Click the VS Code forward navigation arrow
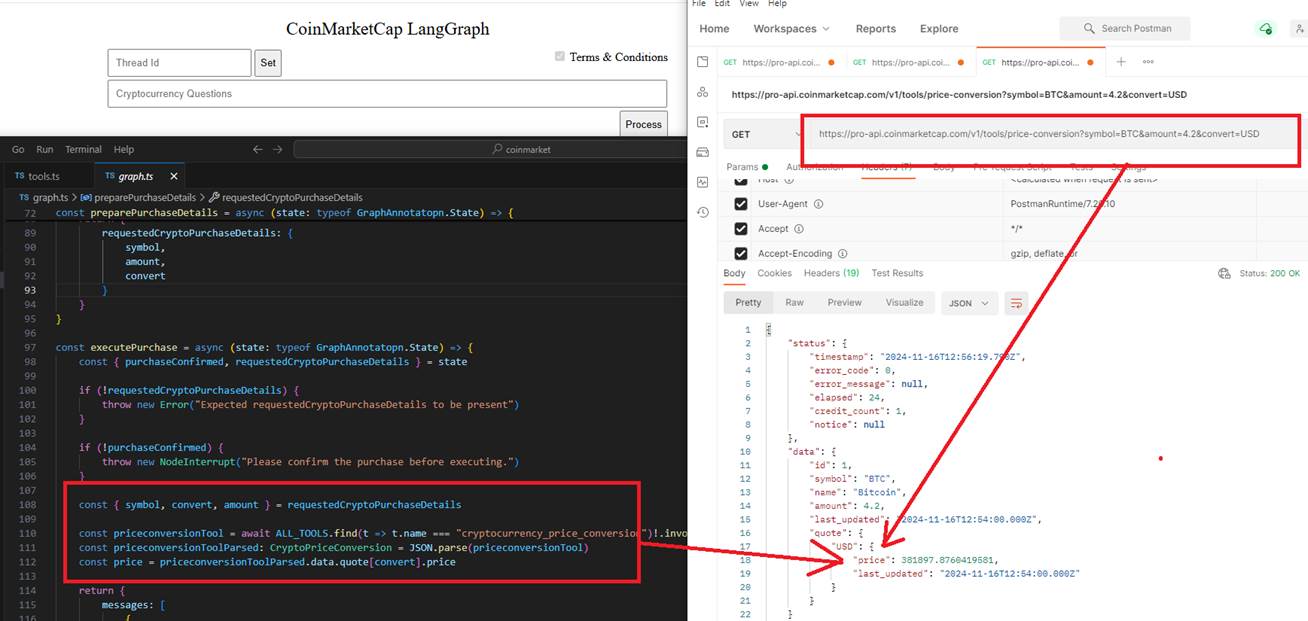The image size is (1308, 621). click(277, 149)
